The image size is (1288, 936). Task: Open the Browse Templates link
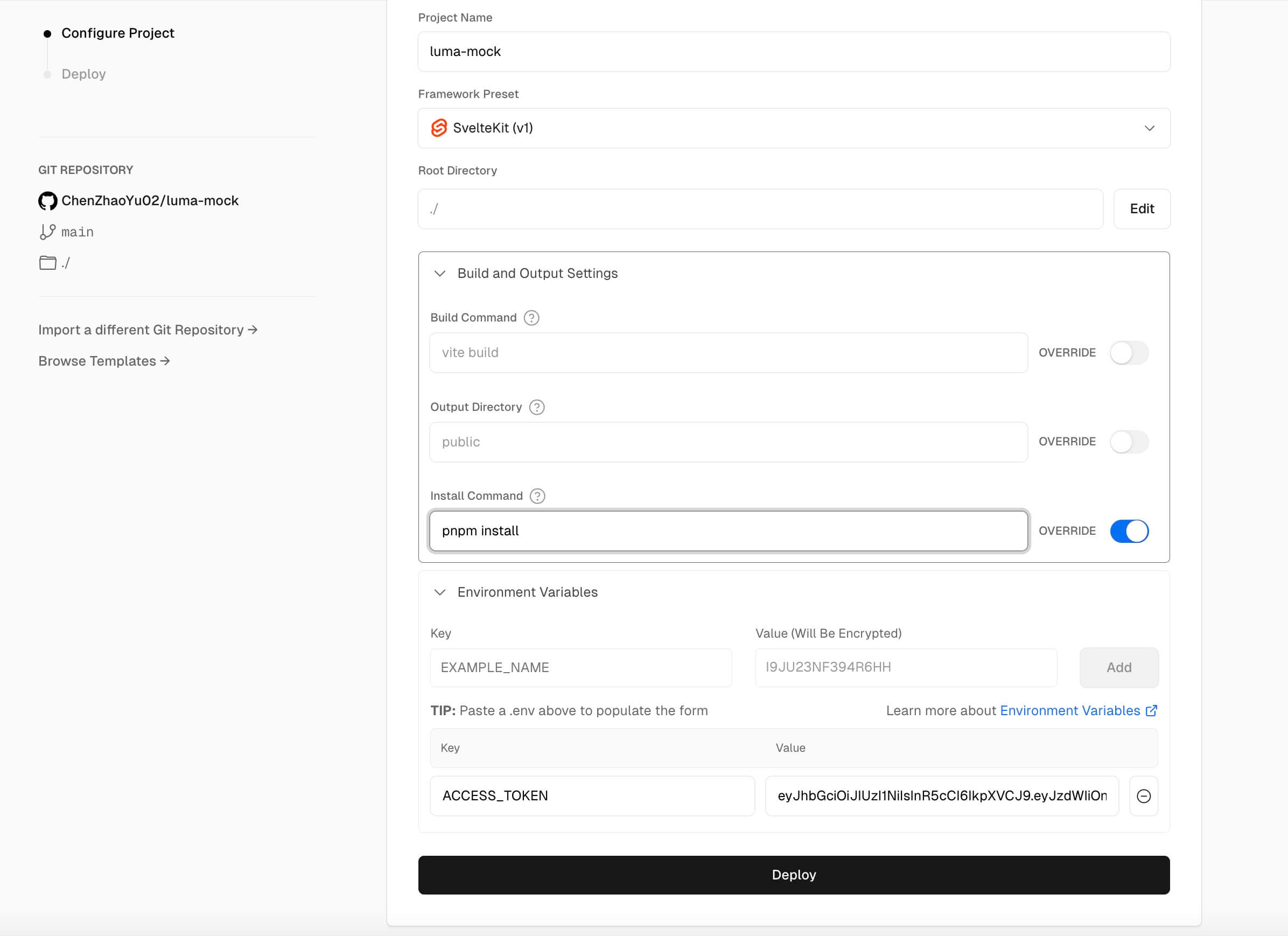(104, 361)
